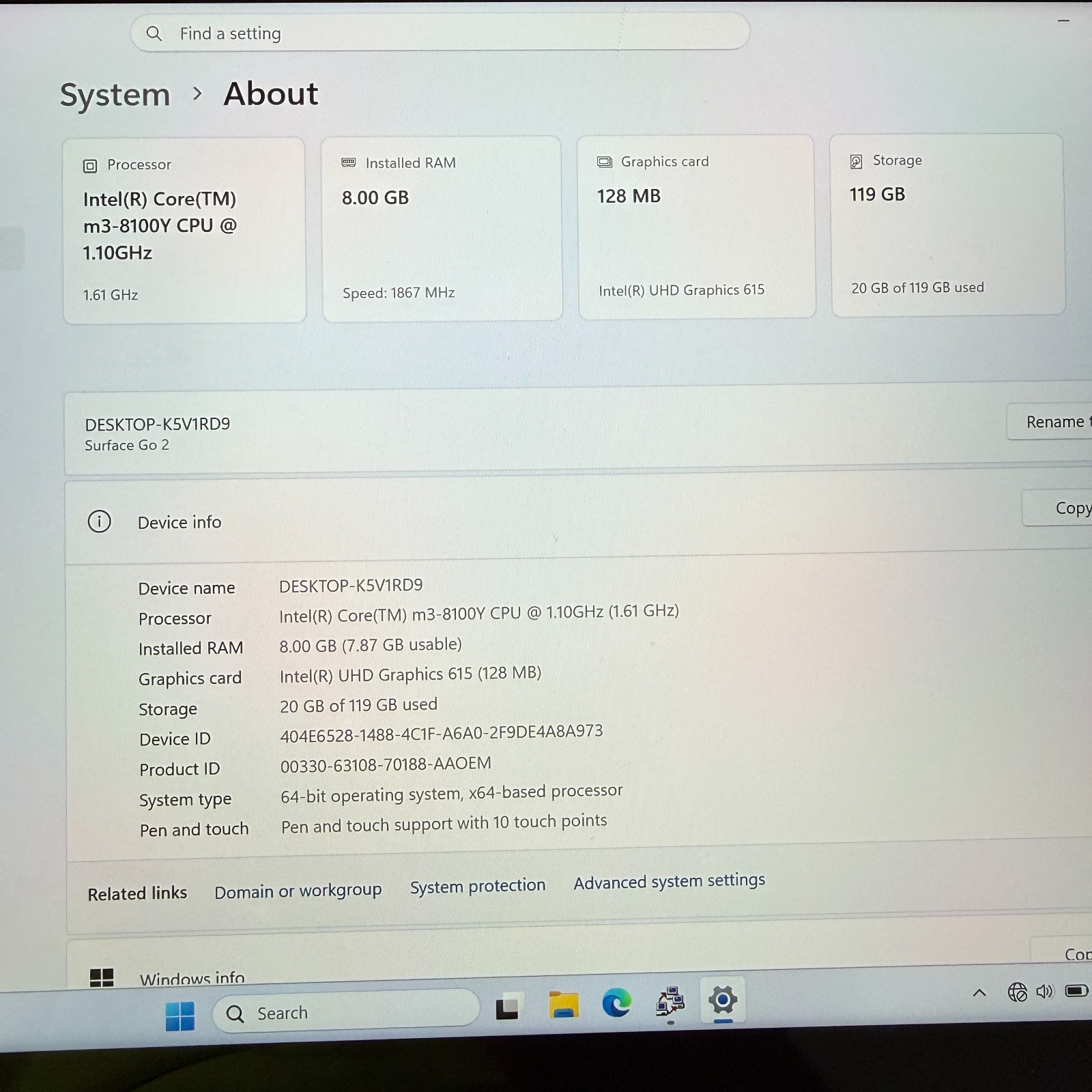Click the taskbar Search box

point(347,1011)
